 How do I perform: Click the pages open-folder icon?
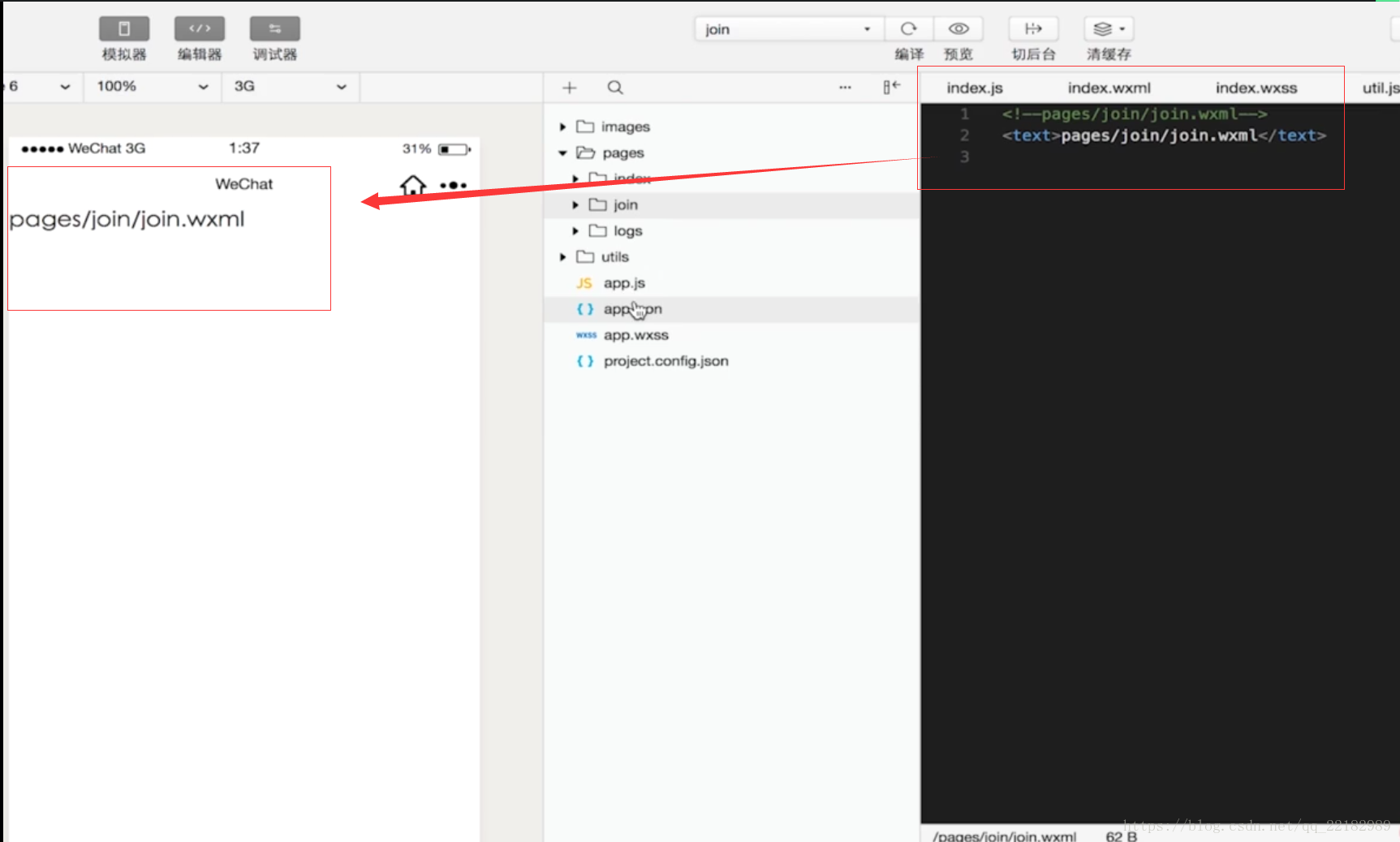pyautogui.click(x=585, y=153)
